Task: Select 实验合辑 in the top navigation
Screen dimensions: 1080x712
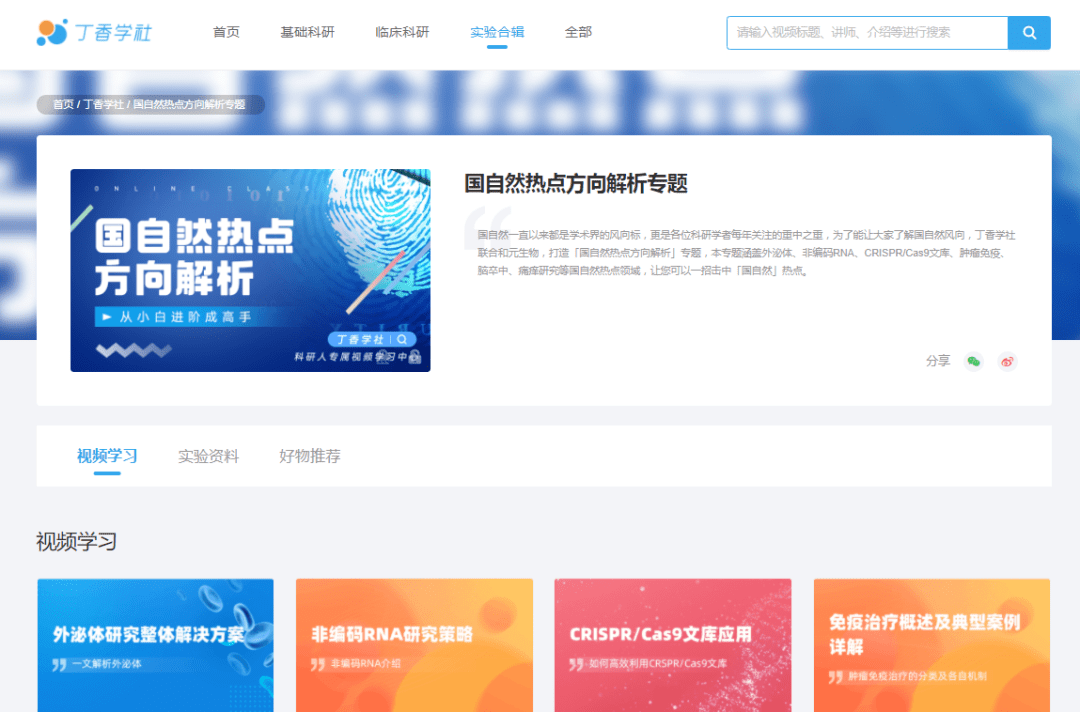Action: [x=497, y=32]
